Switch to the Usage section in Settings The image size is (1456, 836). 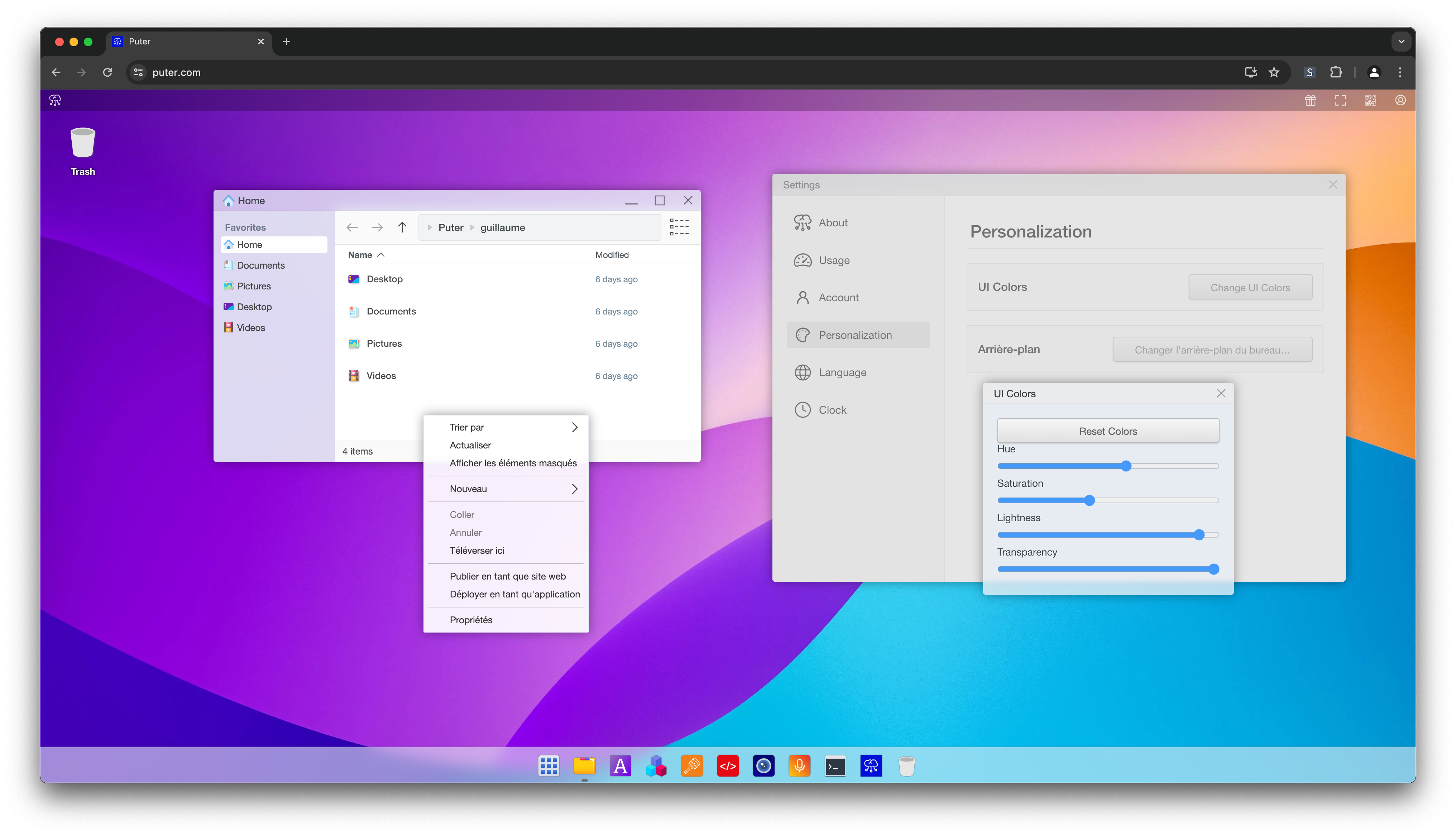[858, 260]
